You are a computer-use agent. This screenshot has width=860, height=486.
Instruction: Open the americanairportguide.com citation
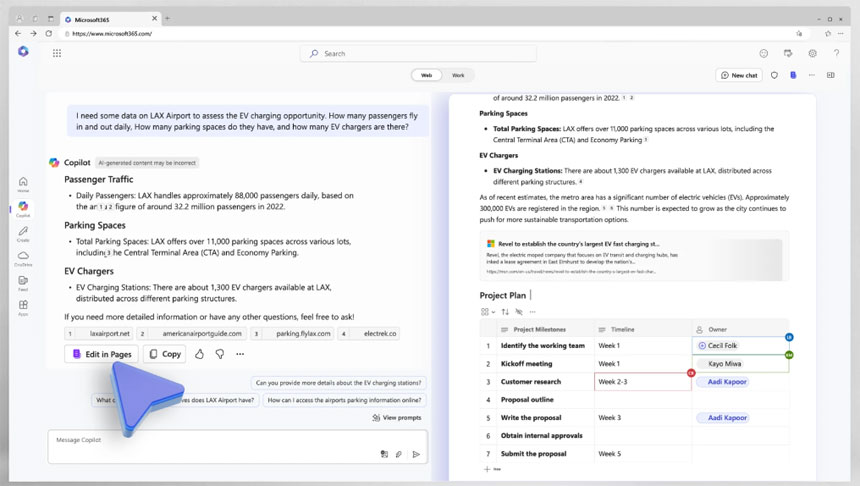pyautogui.click(x=191, y=334)
